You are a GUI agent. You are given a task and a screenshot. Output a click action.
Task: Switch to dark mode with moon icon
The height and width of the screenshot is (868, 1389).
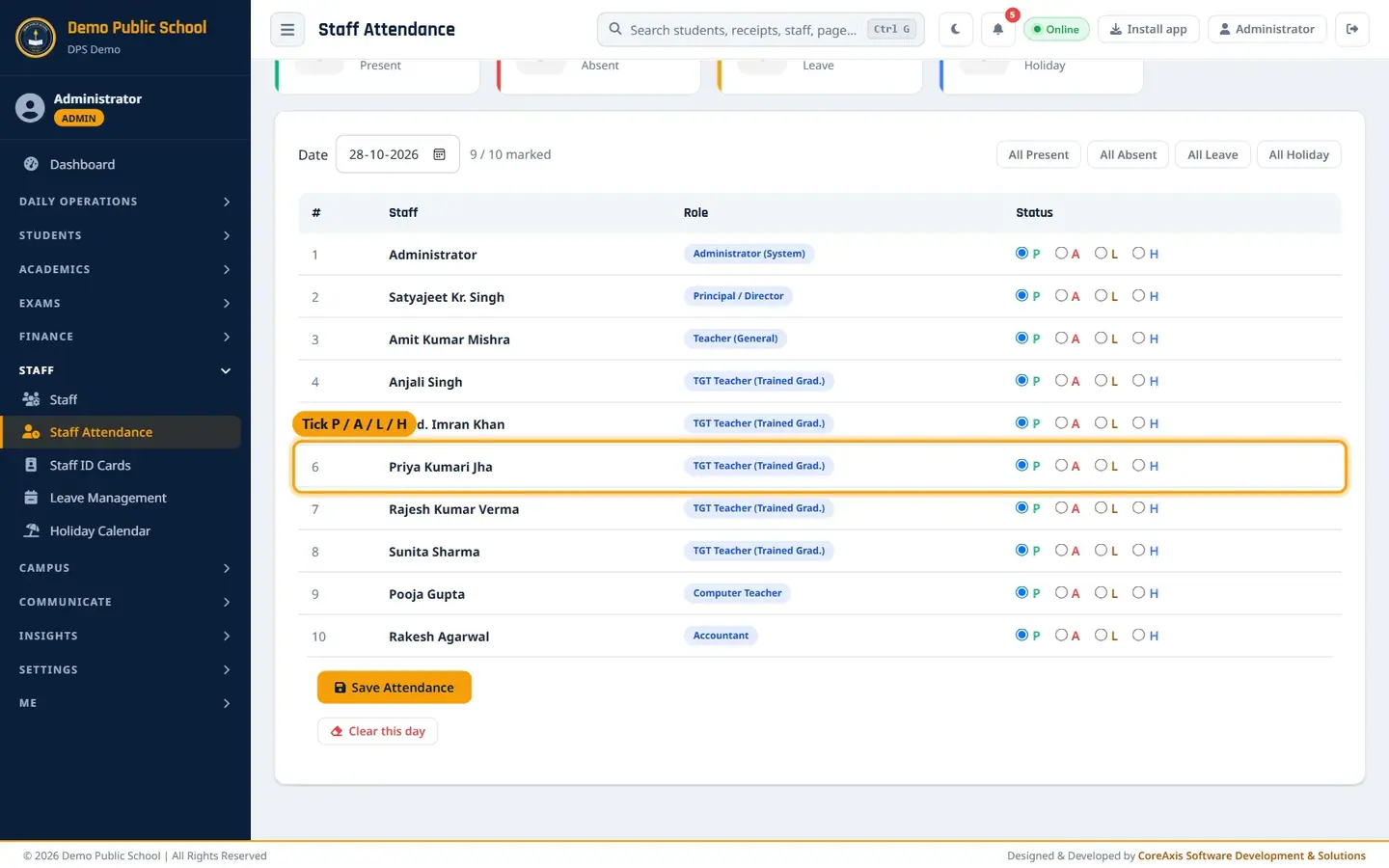pos(955,29)
